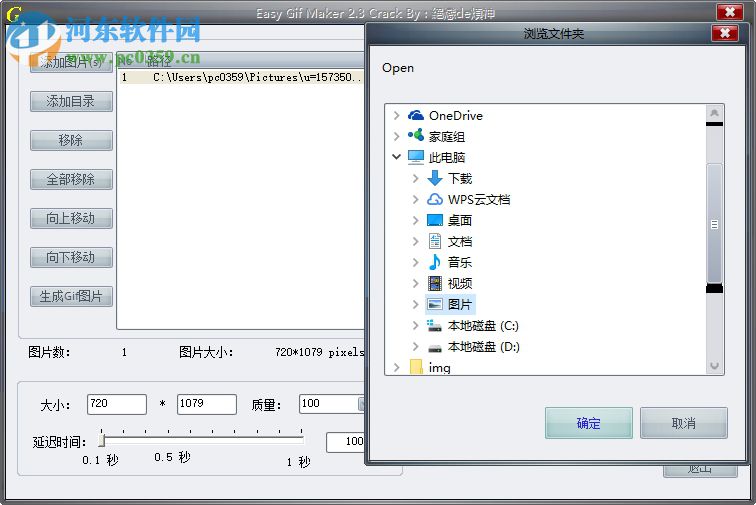
Task: Confirm folder selection with 确定 button
Action: [x=589, y=423]
